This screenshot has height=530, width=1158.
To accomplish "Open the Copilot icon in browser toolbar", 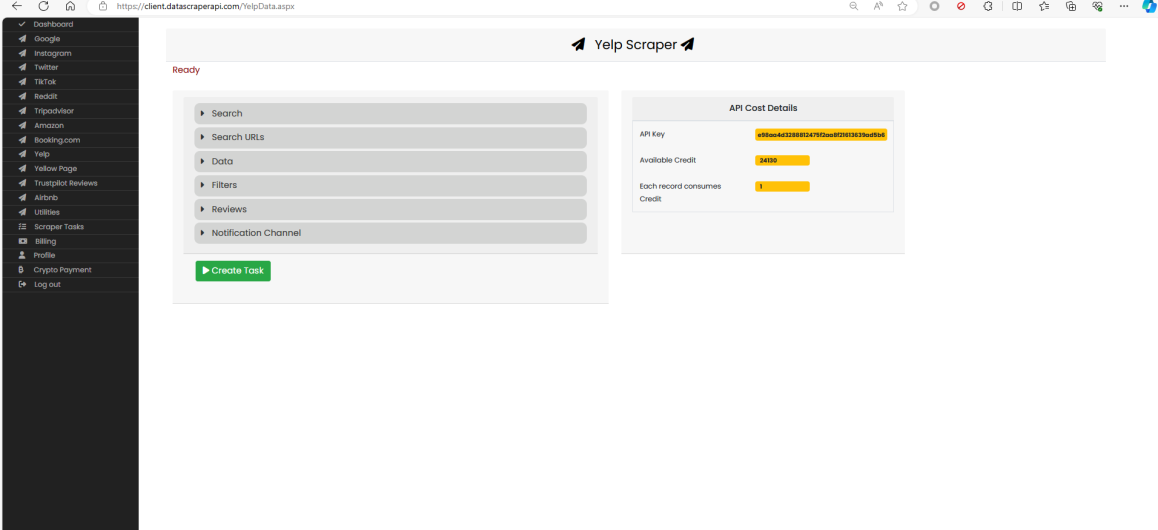I will 1149,6.
